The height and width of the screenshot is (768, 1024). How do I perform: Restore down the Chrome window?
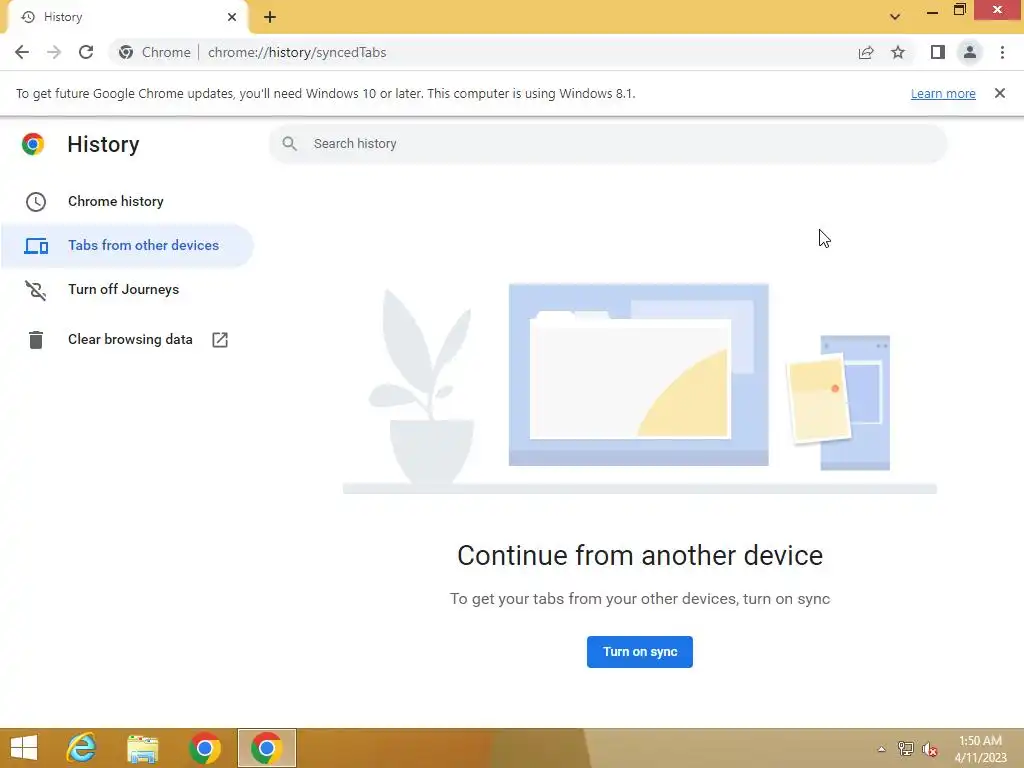coord(959,10)
